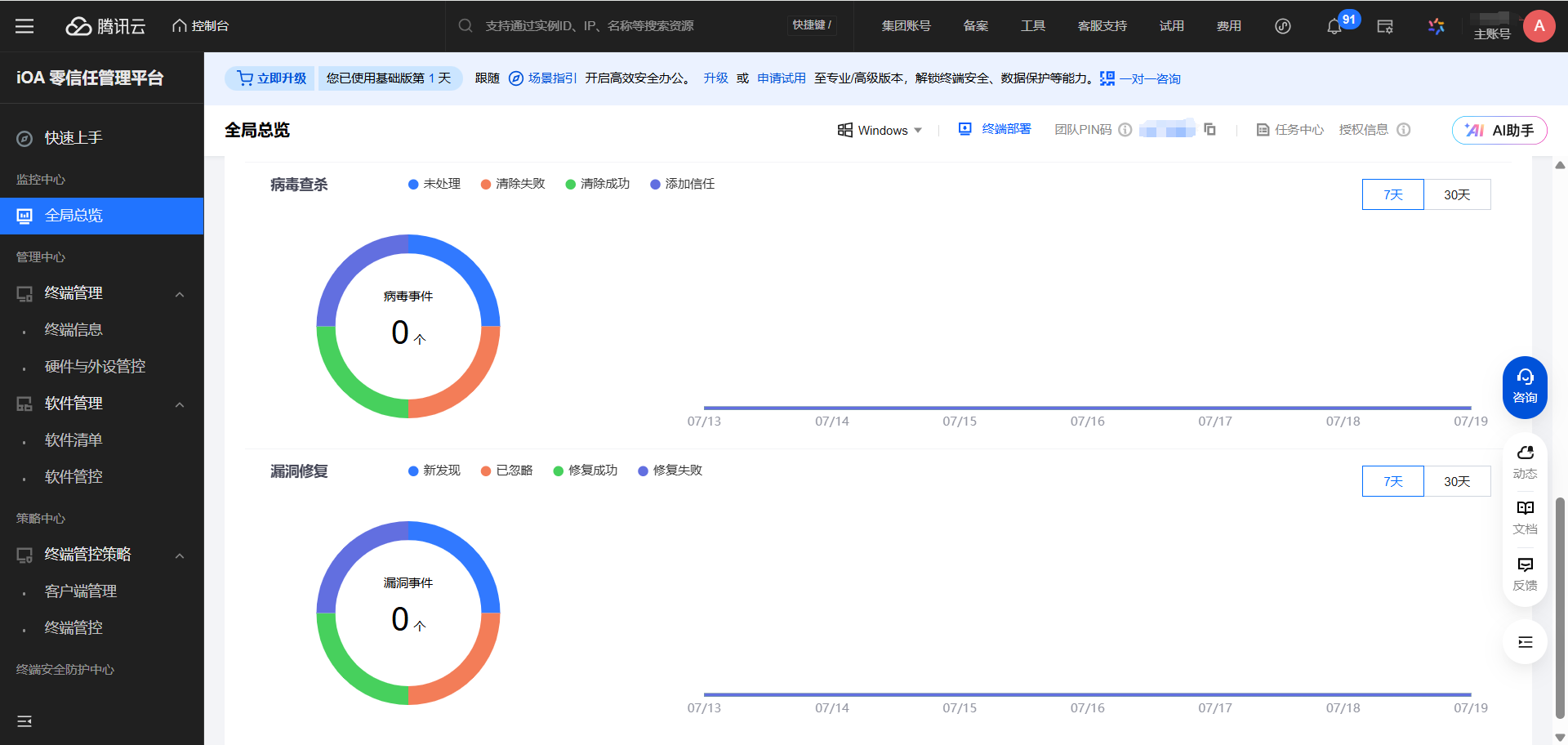Screen dimensions: 1568x745
Task: Toggle the 新发现 legend item
Action: pyautogui.click(x=434, y=471)
